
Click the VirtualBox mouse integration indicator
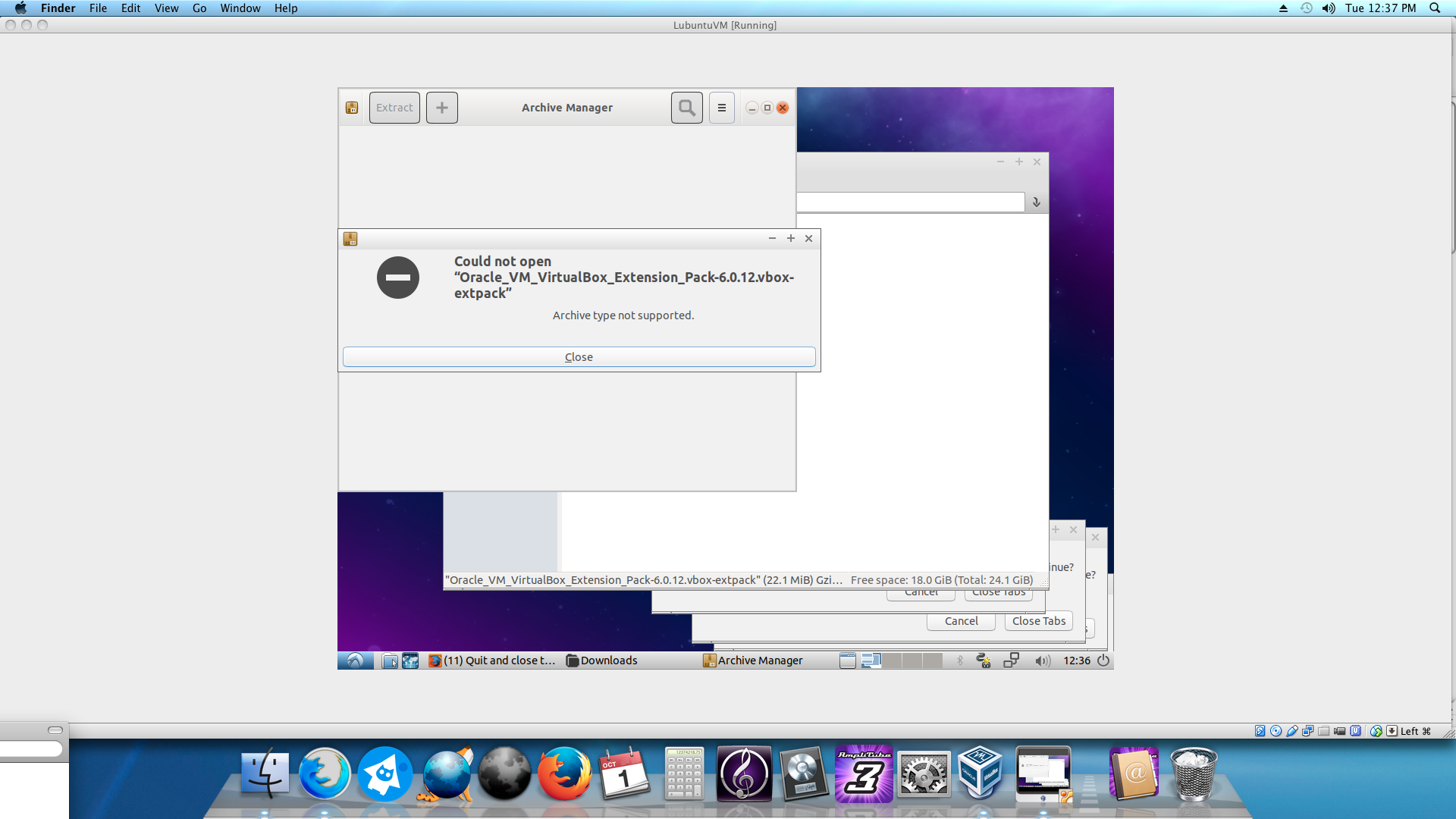click(1376, 731)
